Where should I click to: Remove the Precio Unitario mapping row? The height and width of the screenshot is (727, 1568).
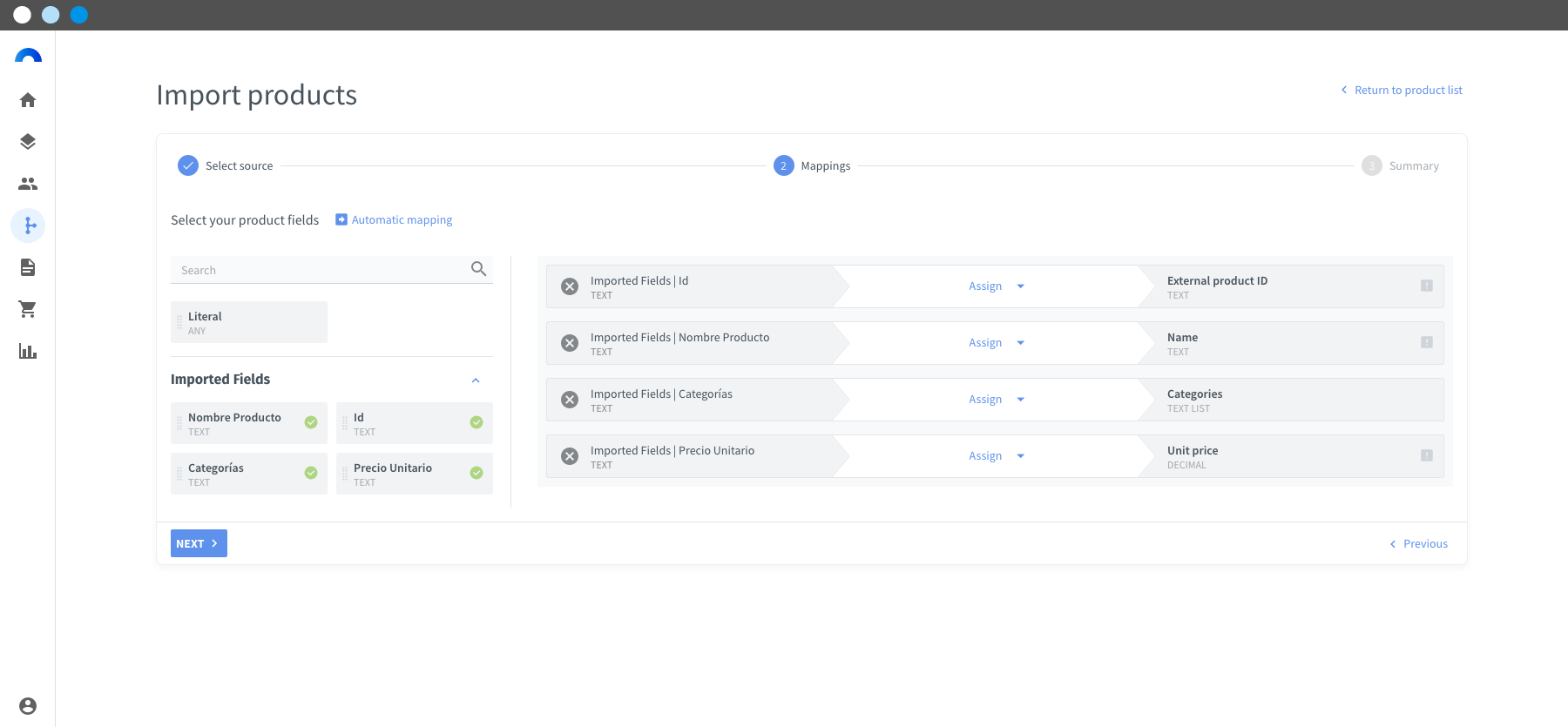click(570, 456)
